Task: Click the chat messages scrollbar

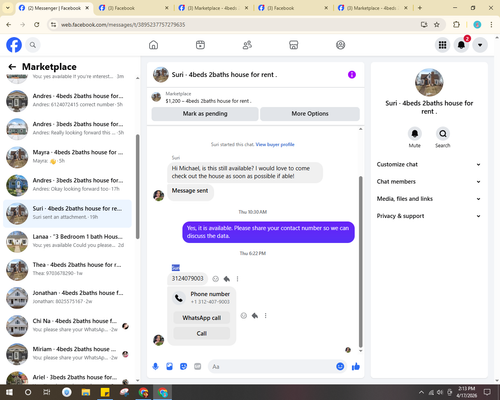Action: pyautogui.click(x=360, y=262)
